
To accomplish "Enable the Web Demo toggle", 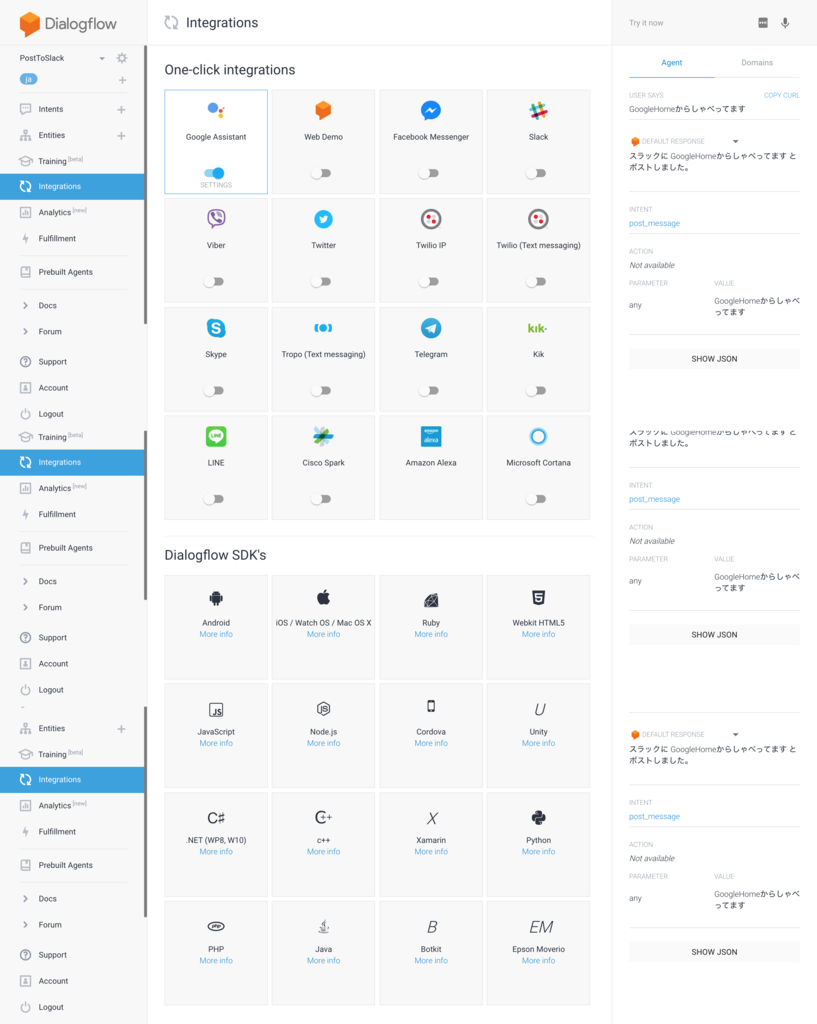I will tap(321, 173).
